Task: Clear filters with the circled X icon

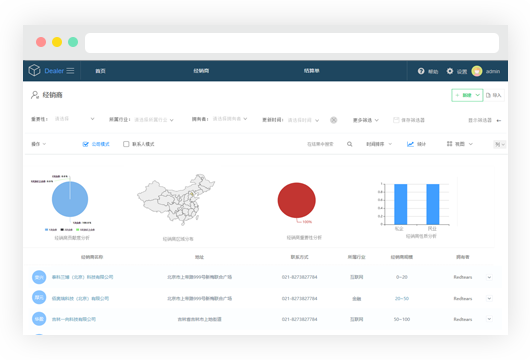Action: point(334,120)
